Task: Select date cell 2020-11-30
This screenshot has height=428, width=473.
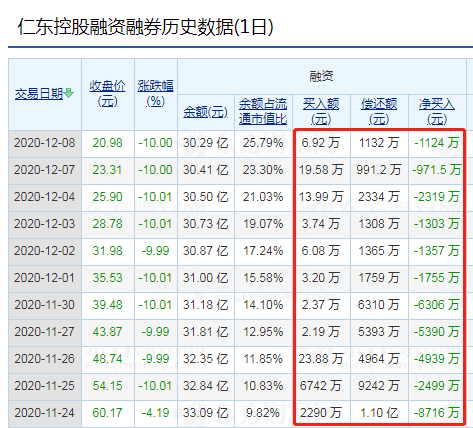Action: click(45, 305)
